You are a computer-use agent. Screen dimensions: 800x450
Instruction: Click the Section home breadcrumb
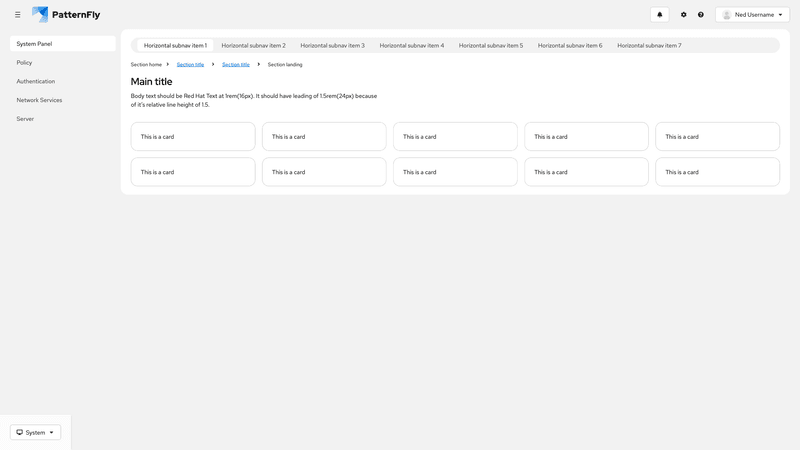coord(146,64)
